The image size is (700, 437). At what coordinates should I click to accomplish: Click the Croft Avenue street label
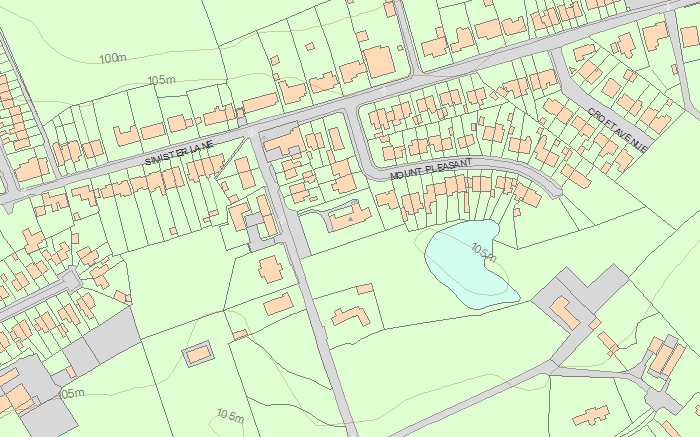pos(617,129)
